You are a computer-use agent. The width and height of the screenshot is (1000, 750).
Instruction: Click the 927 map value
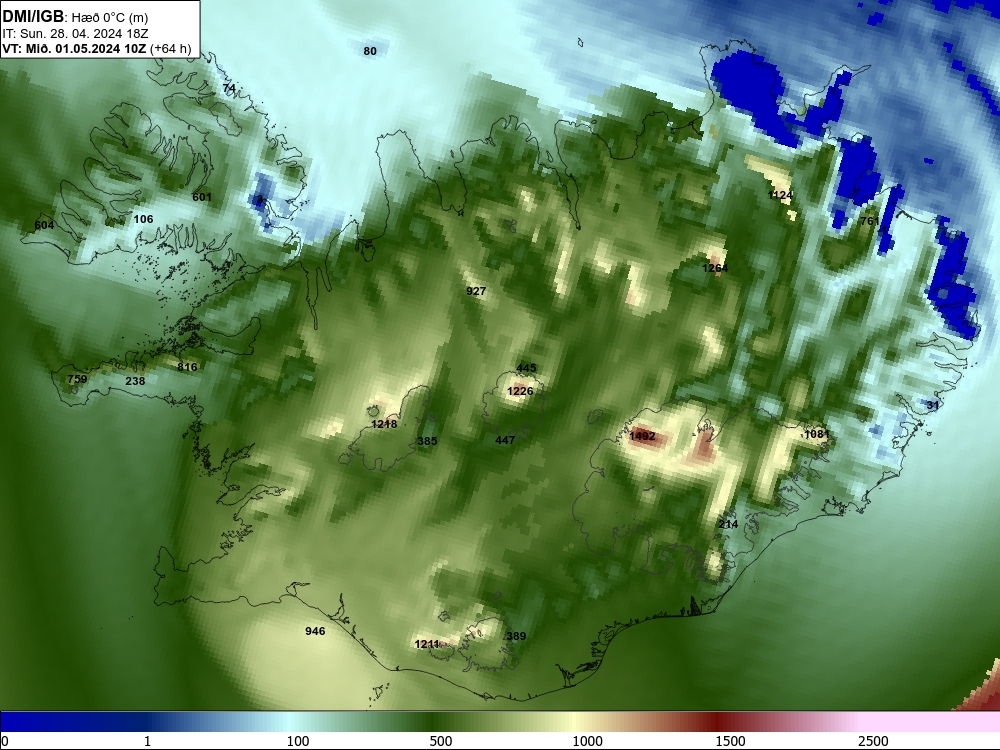coord(476,291)
